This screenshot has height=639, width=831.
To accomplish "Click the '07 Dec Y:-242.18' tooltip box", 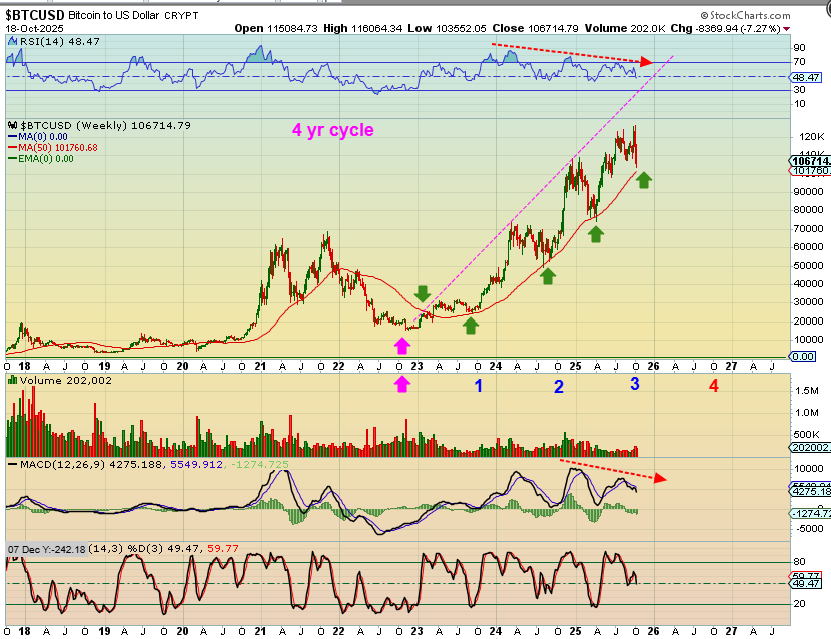I will (x=47, y=549).
